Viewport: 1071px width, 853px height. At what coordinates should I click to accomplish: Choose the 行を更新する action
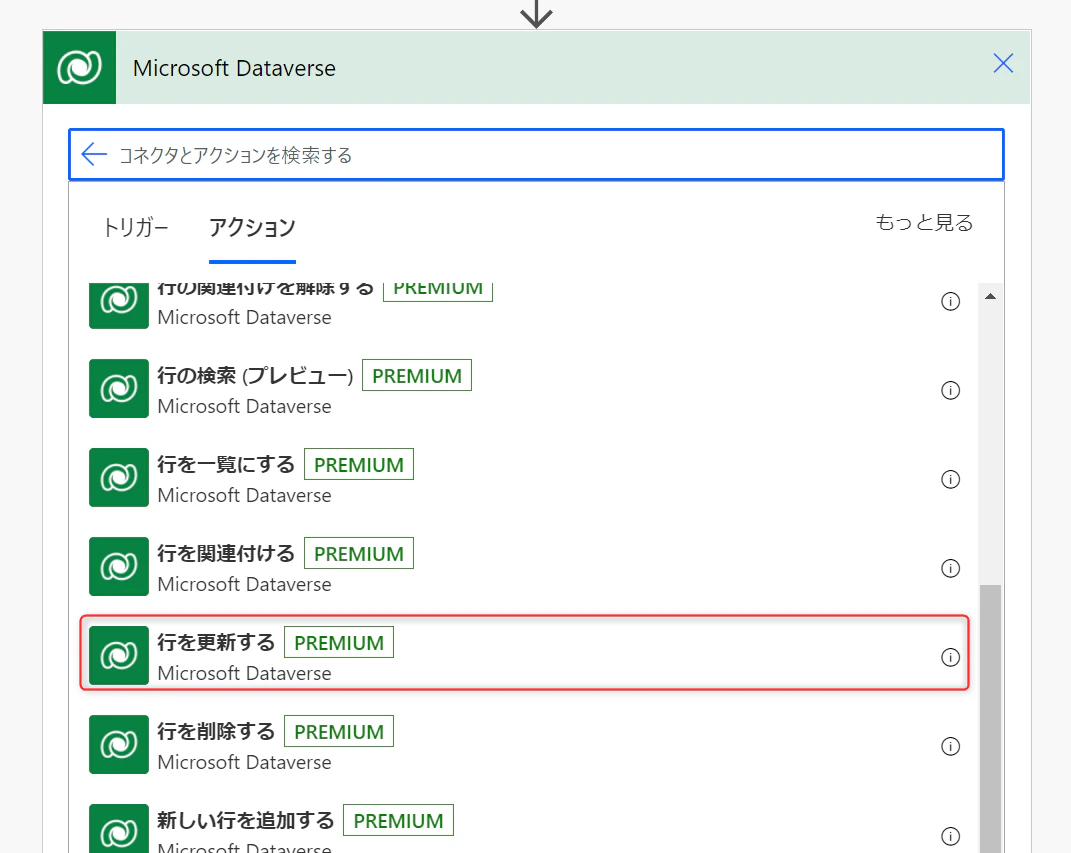524,654
